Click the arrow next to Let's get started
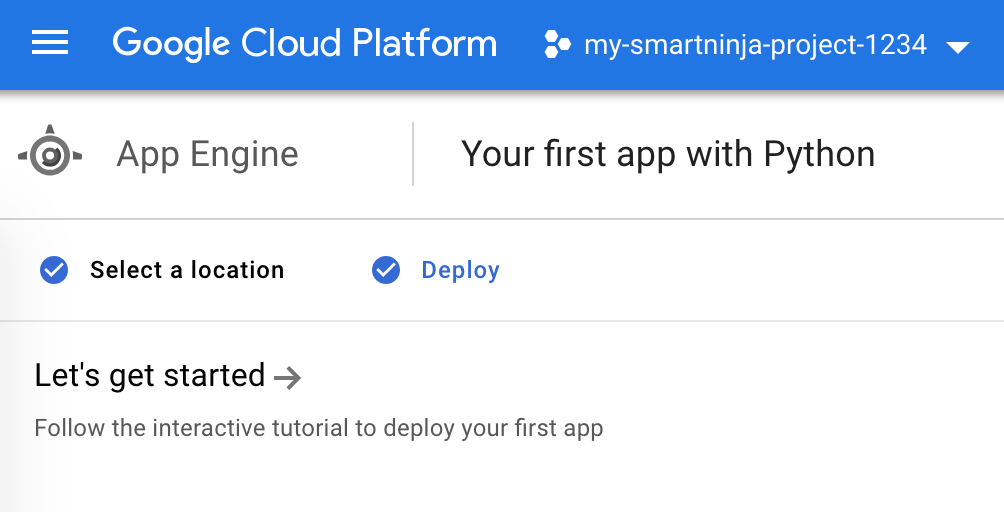 pyautogui.click(x=287, y=378)
